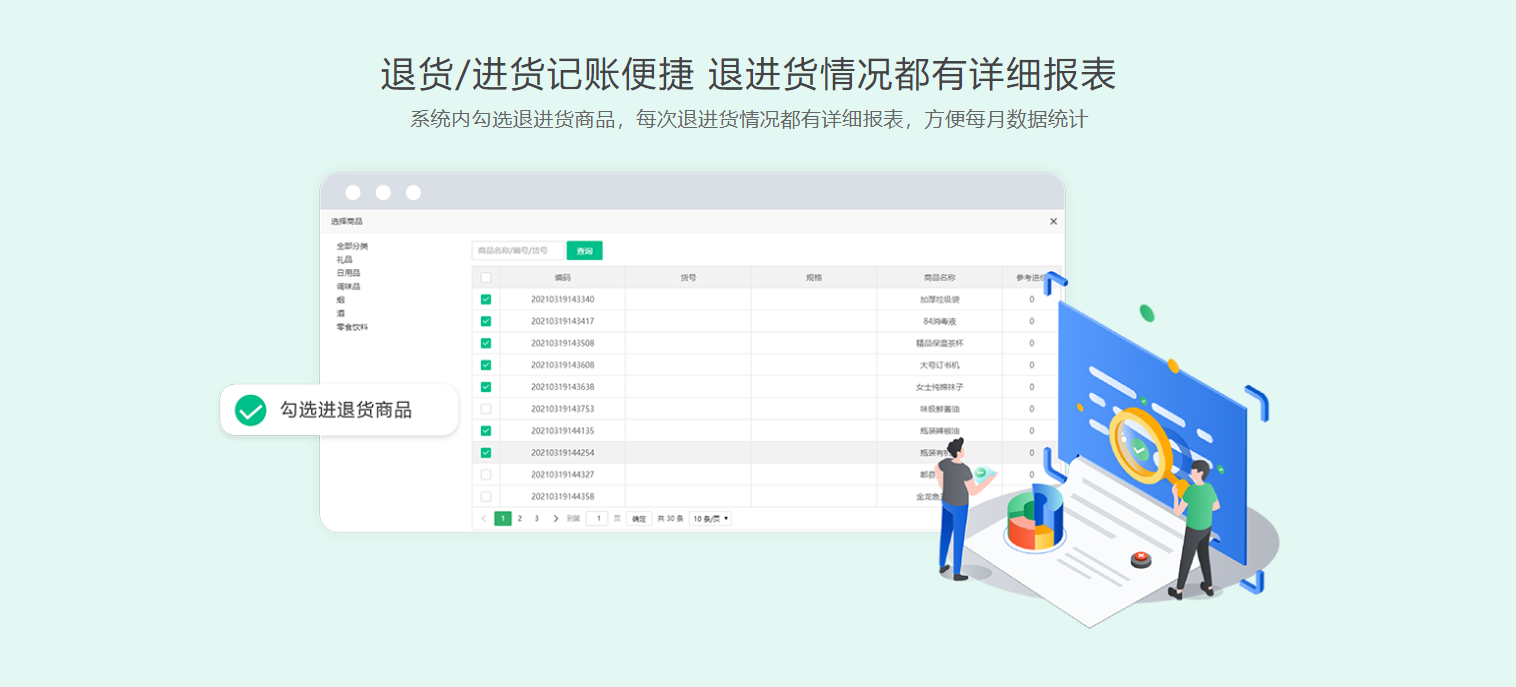The height and width of the screenshot is (687, 1516).
Task: Click the green checkmark icon beside 勾选进退货商品
Action: (x=249, y=409)
